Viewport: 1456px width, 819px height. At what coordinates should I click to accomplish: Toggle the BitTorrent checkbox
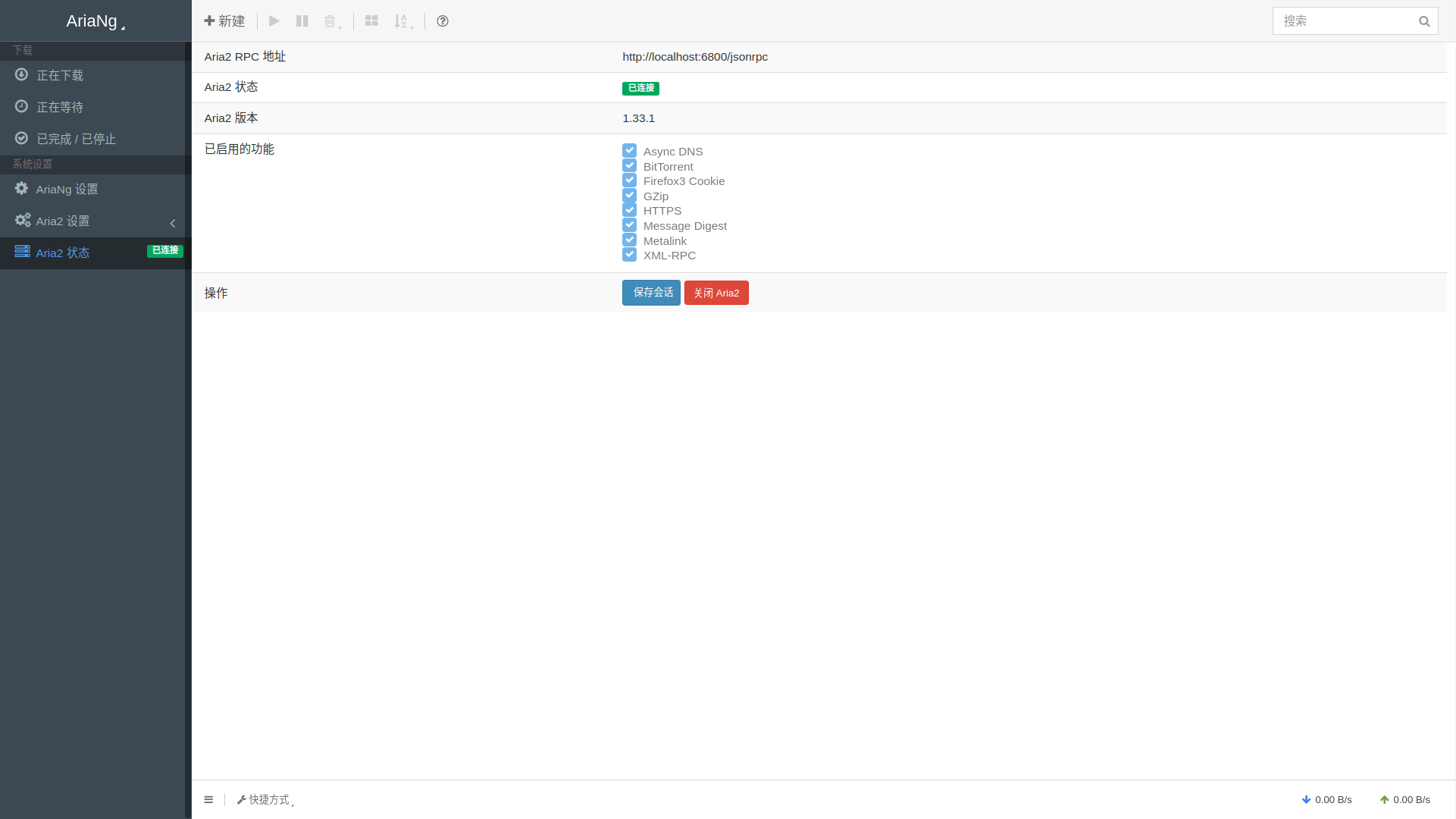click(629, 166)
